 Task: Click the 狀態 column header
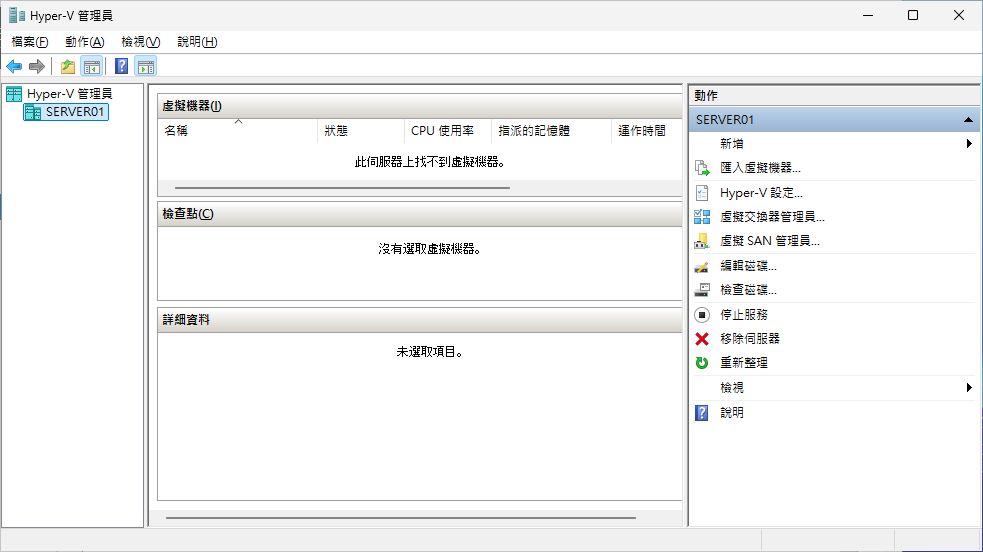pyautogui.click(x=360, y=131)
